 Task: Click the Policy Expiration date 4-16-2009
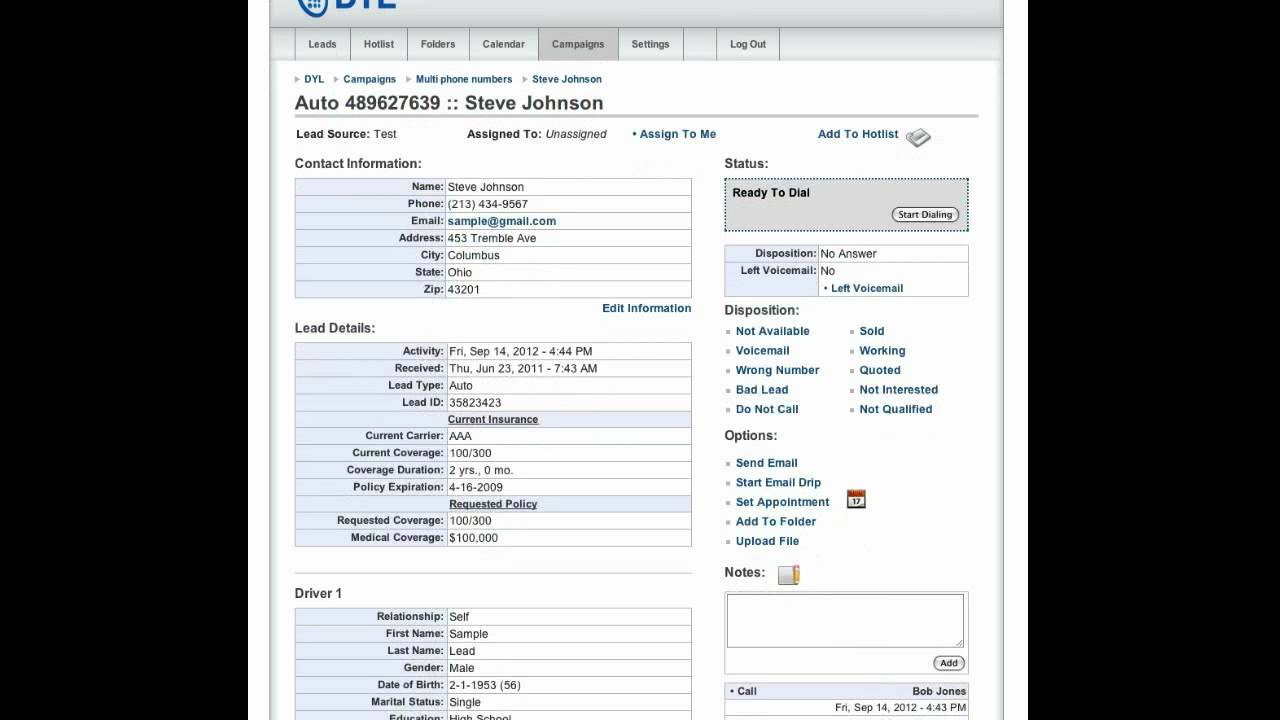tap(476, 487)
